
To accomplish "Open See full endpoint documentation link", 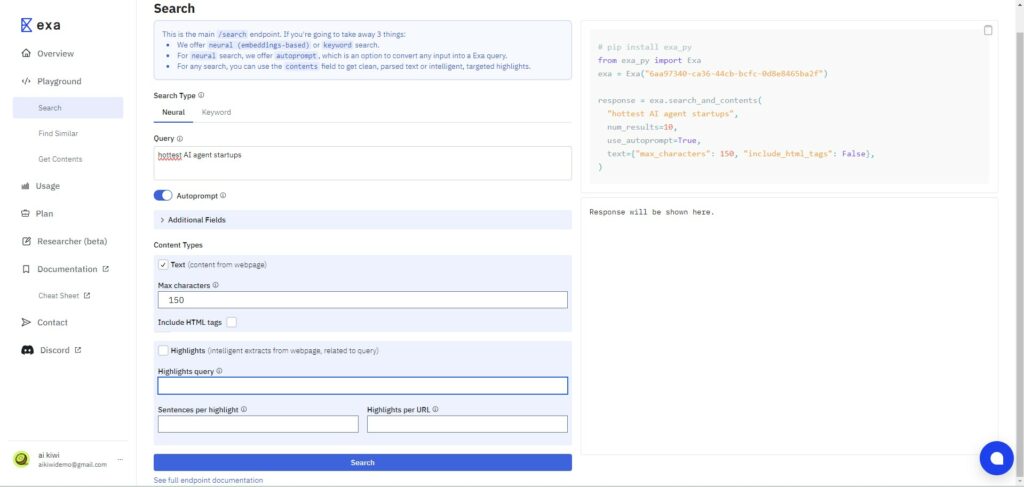I will pyautogui.click(x=208, y=480).
